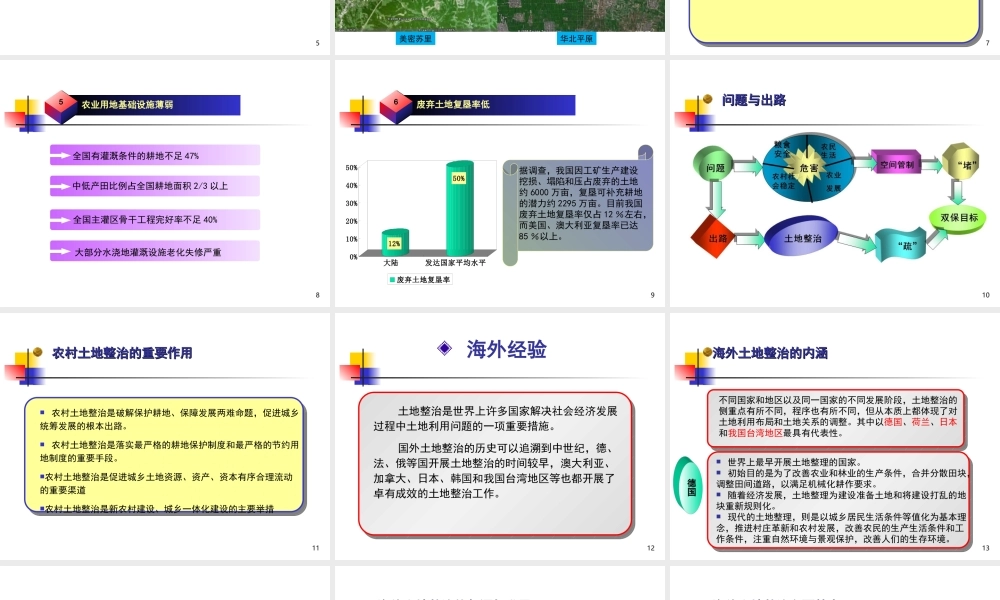Click the 华北平原 label under the satellite image

(577, 39)
